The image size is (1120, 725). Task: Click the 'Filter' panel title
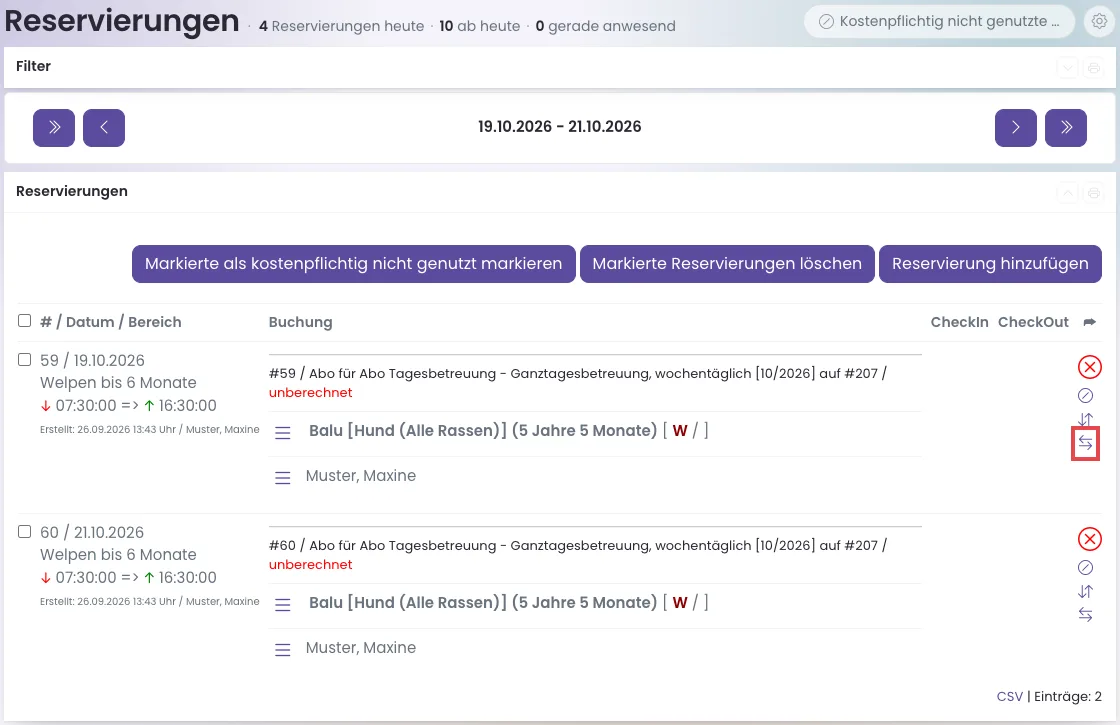(34, 66)
